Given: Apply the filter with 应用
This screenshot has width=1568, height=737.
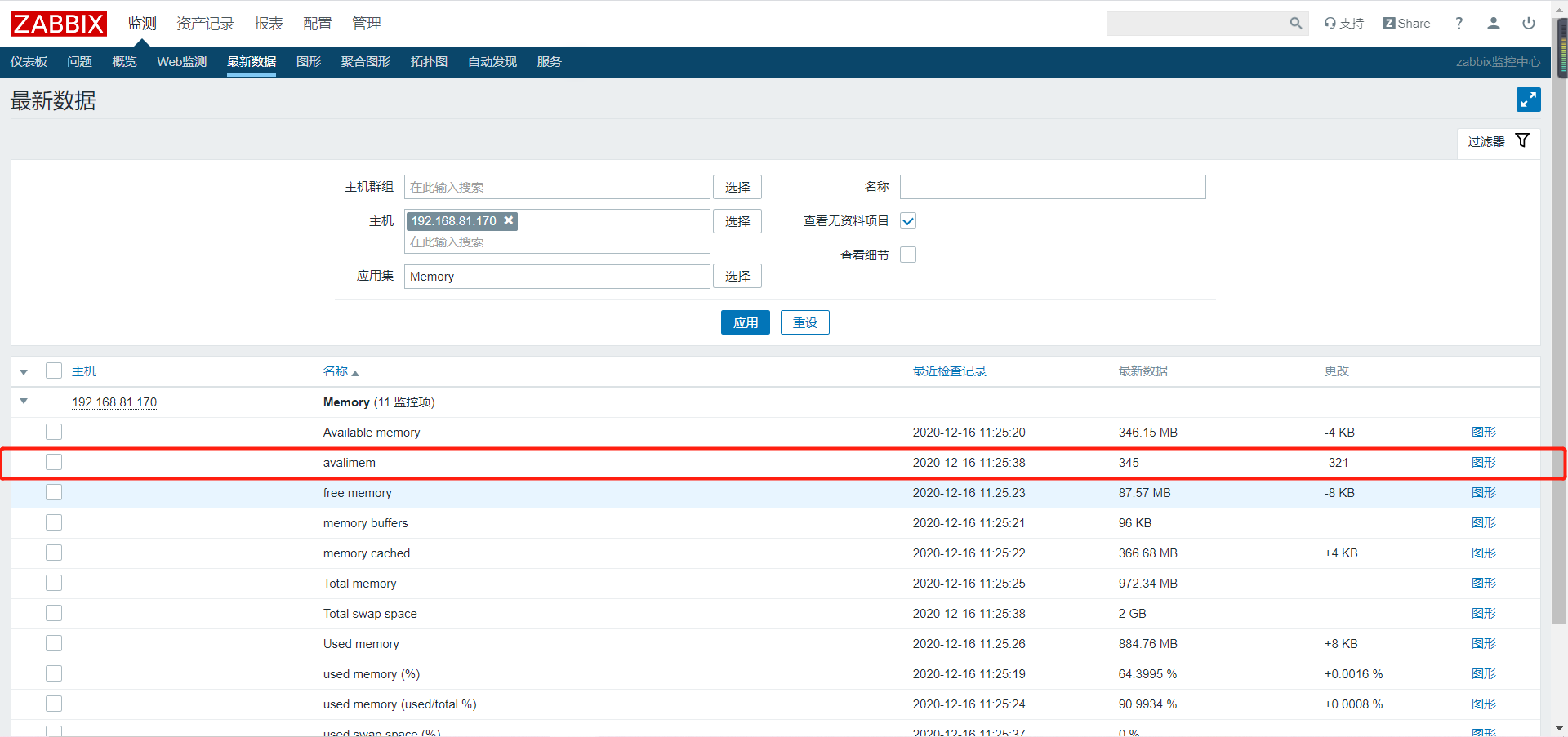Looking at the screenshot, I should click(746, 322).
